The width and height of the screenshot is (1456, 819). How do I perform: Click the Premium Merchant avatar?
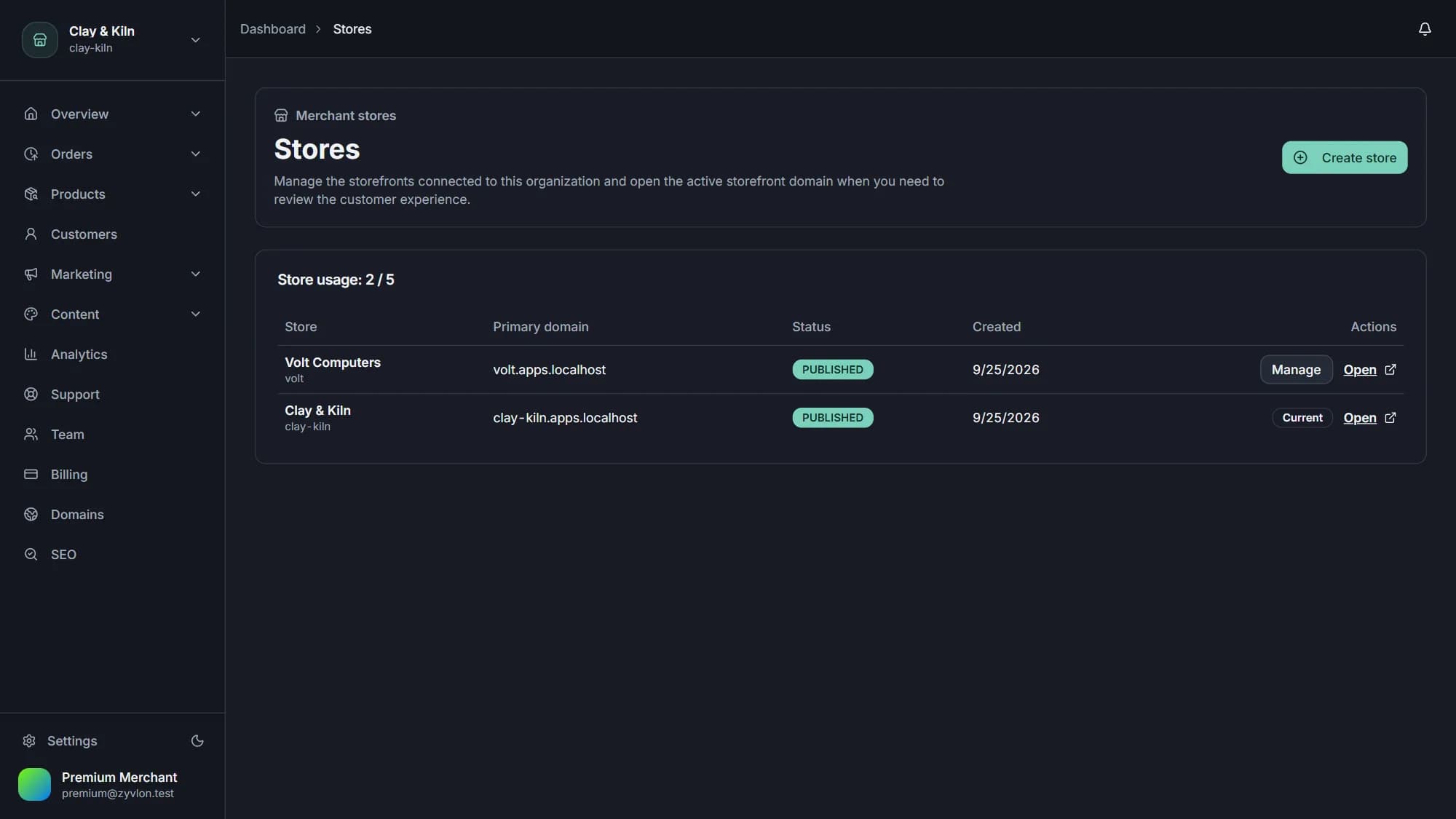[34, 784]
